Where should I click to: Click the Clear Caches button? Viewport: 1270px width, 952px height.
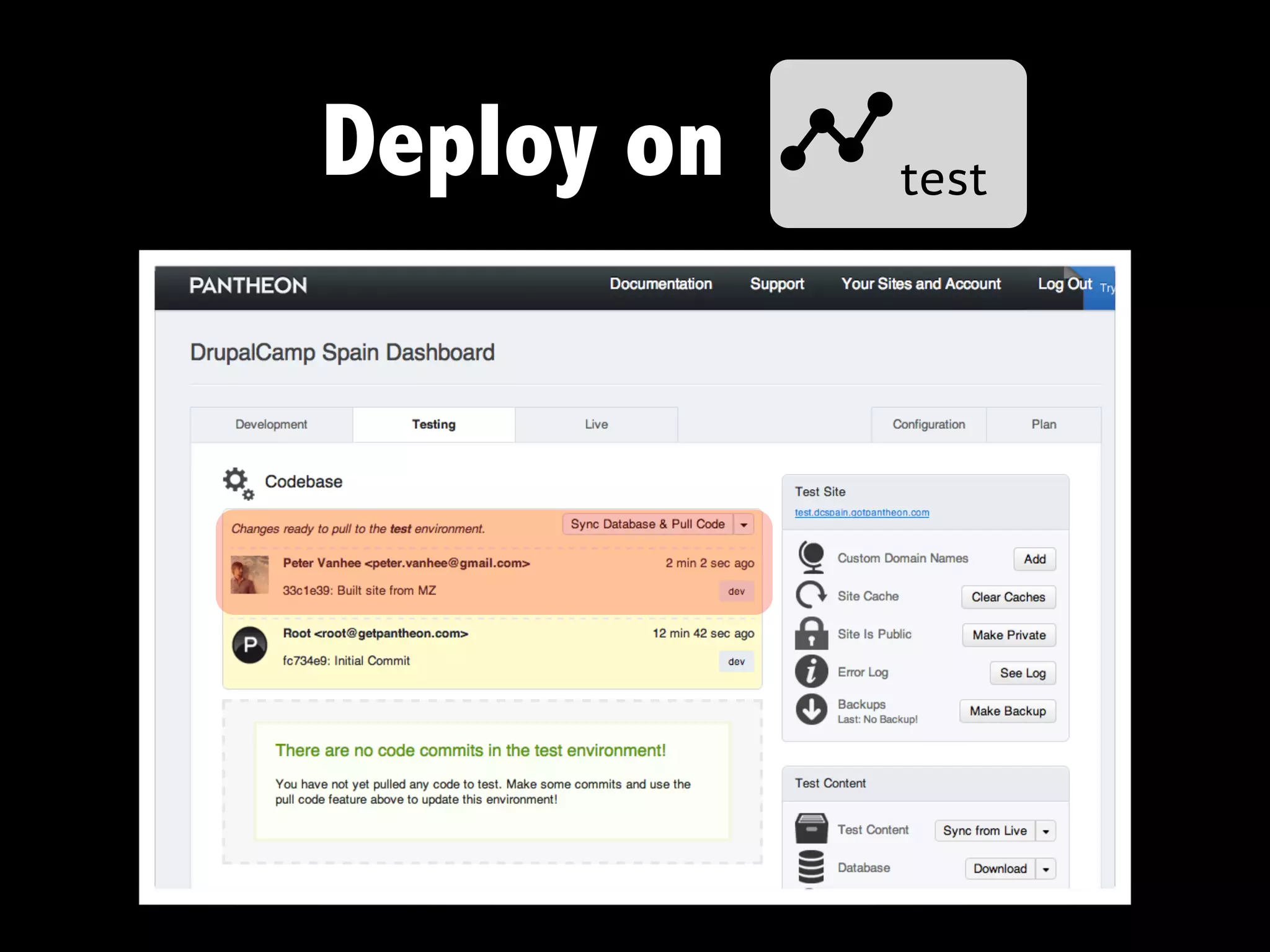tap(1008, 597)
